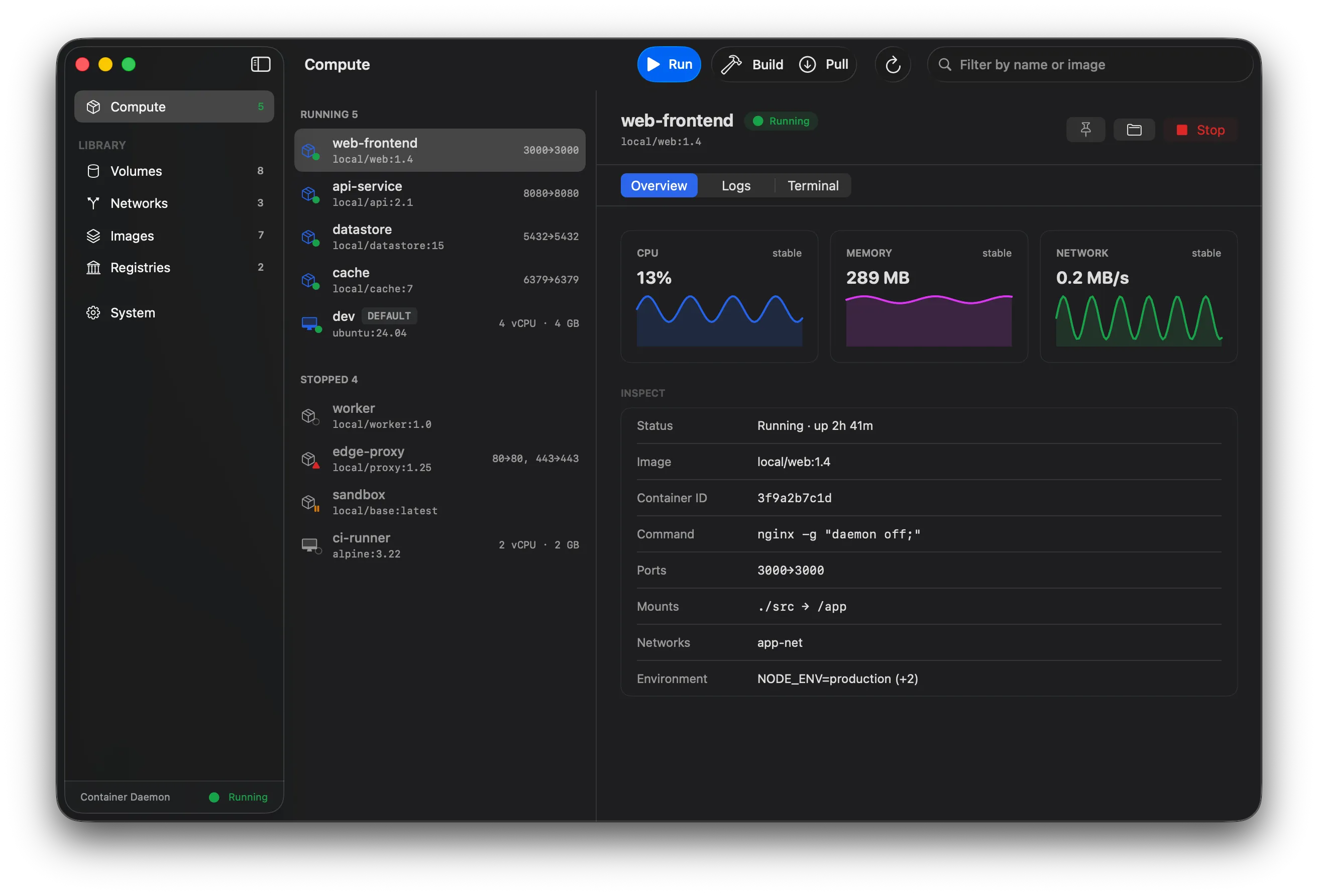Click the datastore container icon

[x=309, y=237]
